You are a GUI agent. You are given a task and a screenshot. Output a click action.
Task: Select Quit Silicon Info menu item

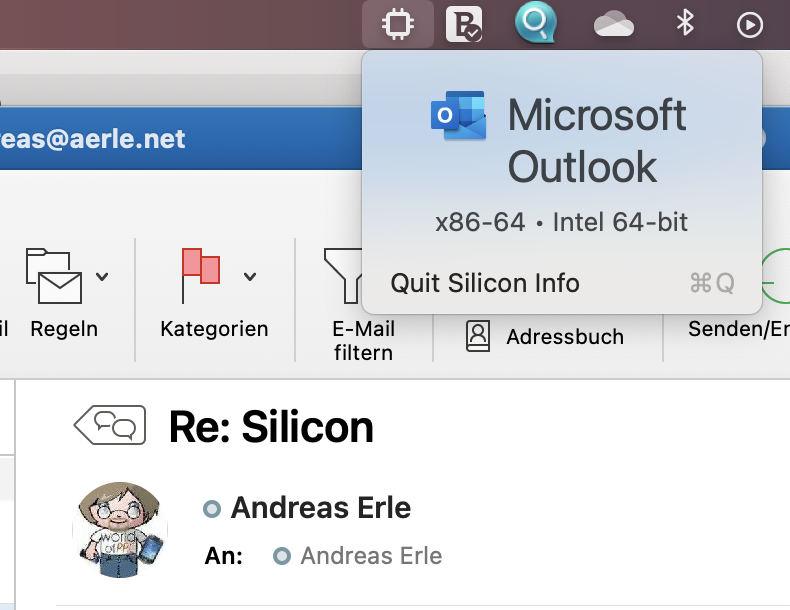point(485,283)
